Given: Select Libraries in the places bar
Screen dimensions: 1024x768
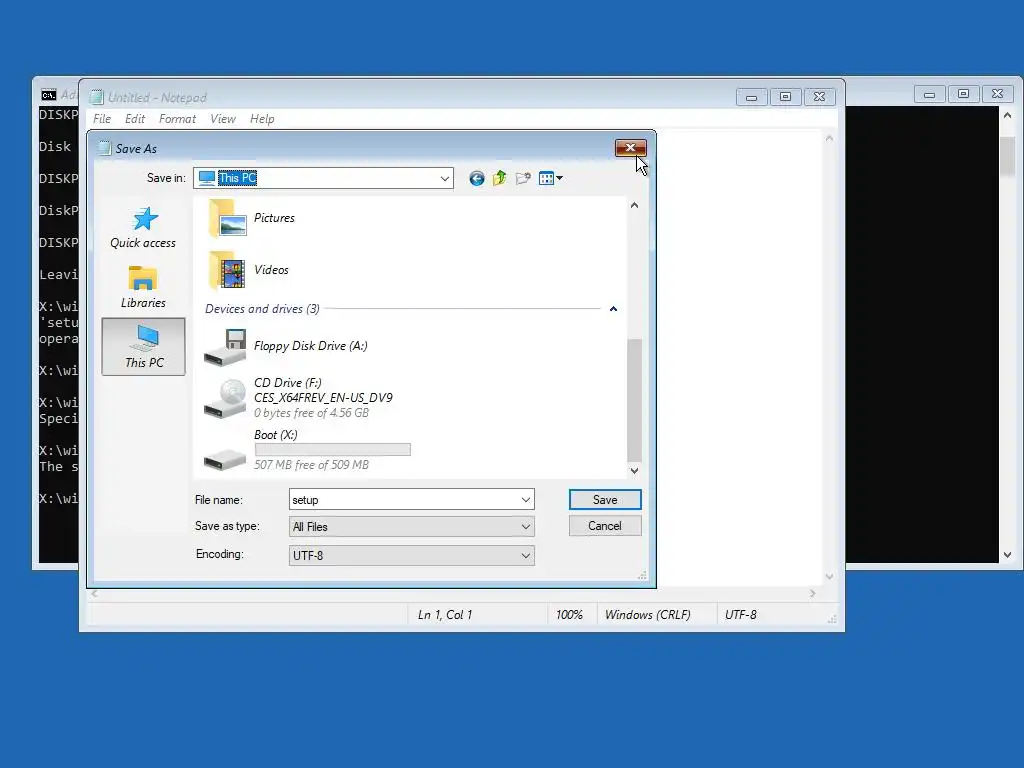Looking at the screenshot, I should pyautogui.click(x=143, y=287).
